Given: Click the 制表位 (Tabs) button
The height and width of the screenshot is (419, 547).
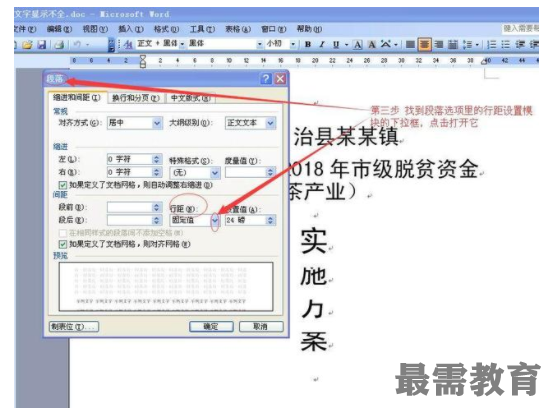Looking at the screenshot, I should pos(74,327).
